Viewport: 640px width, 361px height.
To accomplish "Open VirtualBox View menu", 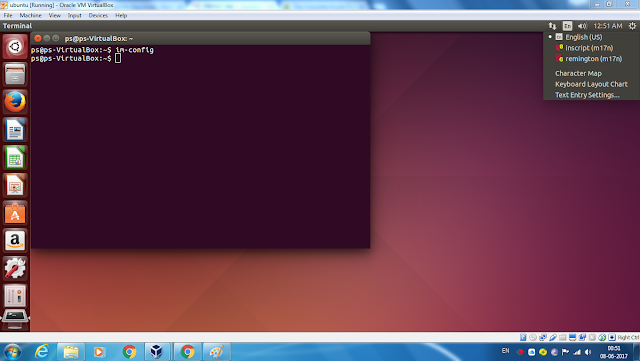I will coord(55,16).
